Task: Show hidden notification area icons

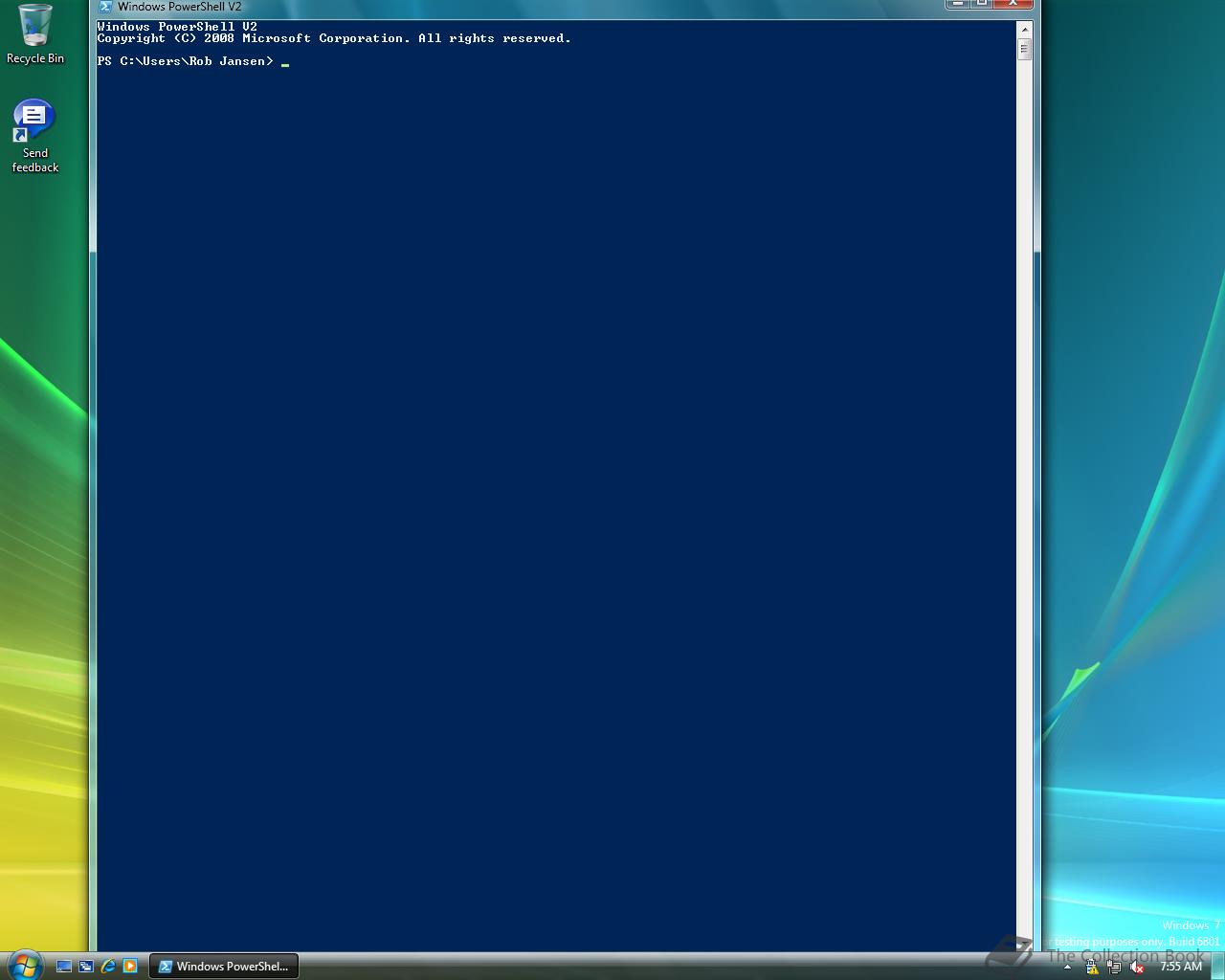Action: (1068, 968)
